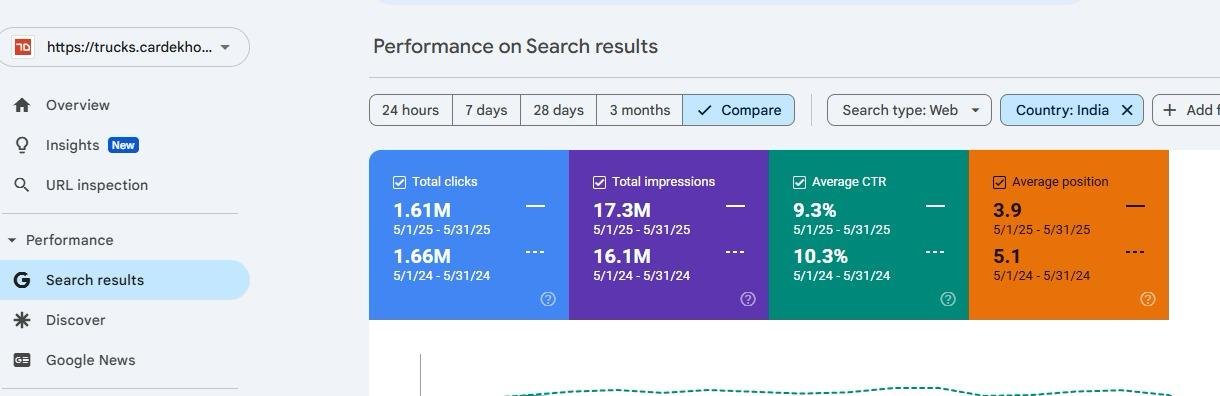Click the Insights lightbulb icon
This screenshot has width=1220, height=396.
pyautogui.click(x=22, y=145)
